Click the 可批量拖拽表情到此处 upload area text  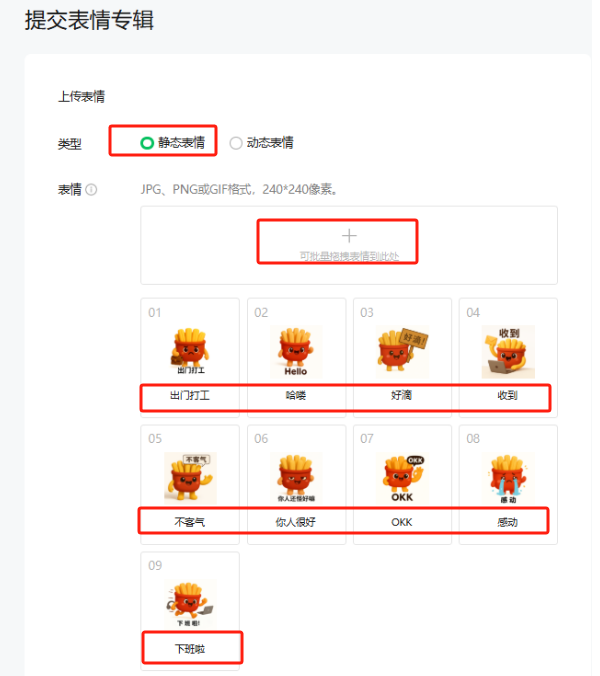tap(349, 257)
